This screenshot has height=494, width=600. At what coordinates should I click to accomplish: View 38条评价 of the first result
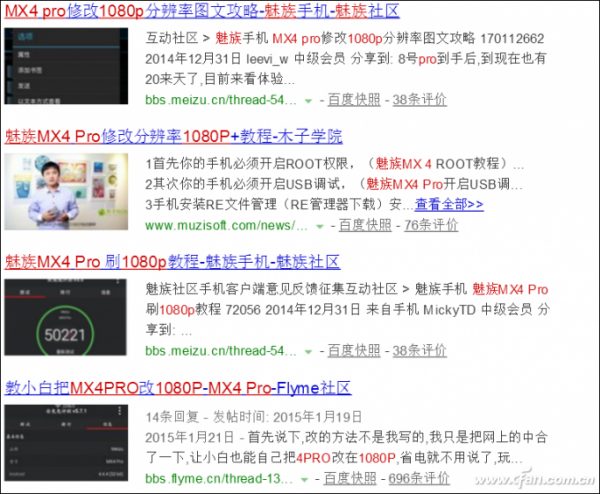point(420,99)
